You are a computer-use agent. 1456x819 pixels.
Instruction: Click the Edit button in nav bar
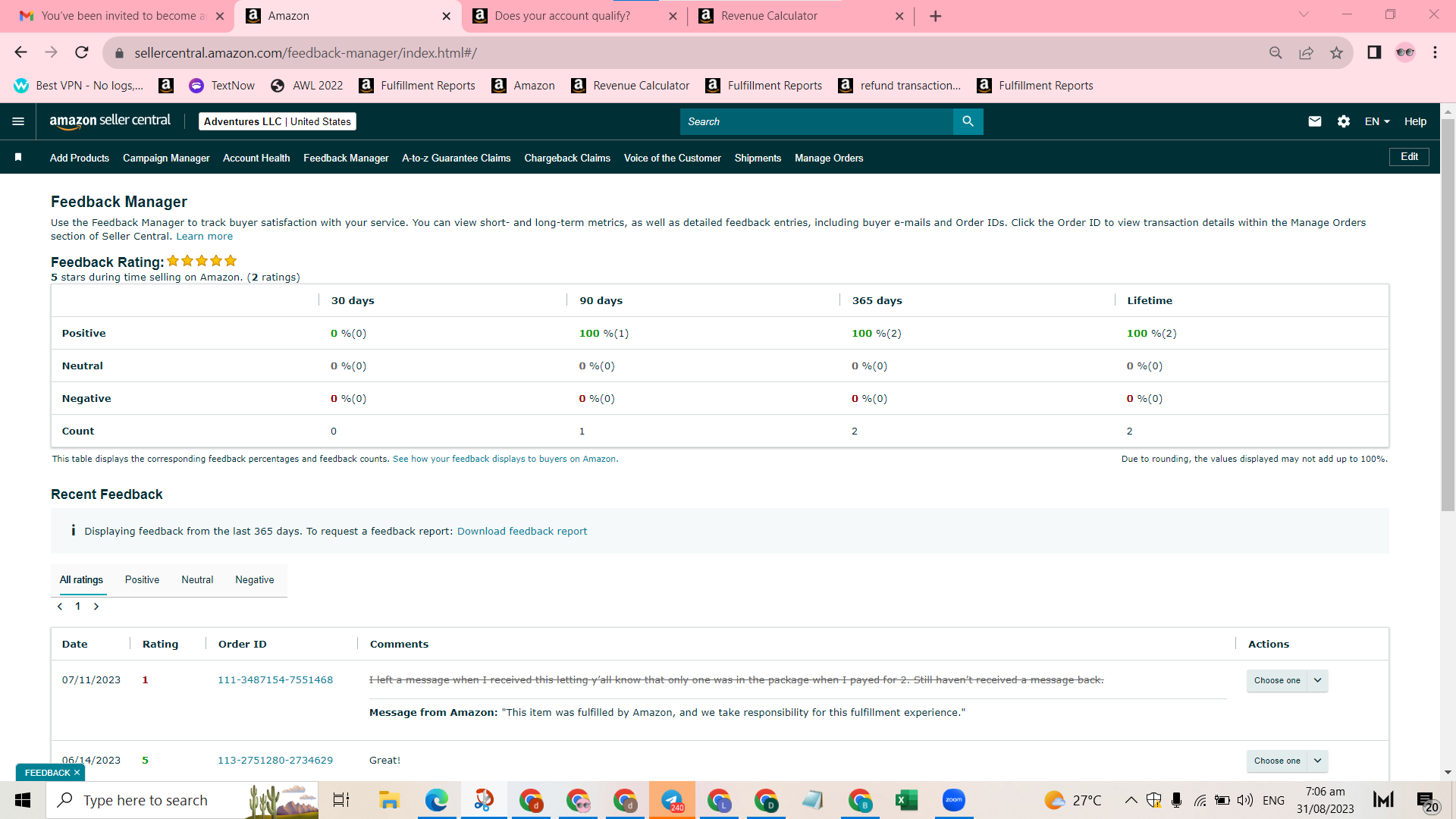click(1409, 156)
